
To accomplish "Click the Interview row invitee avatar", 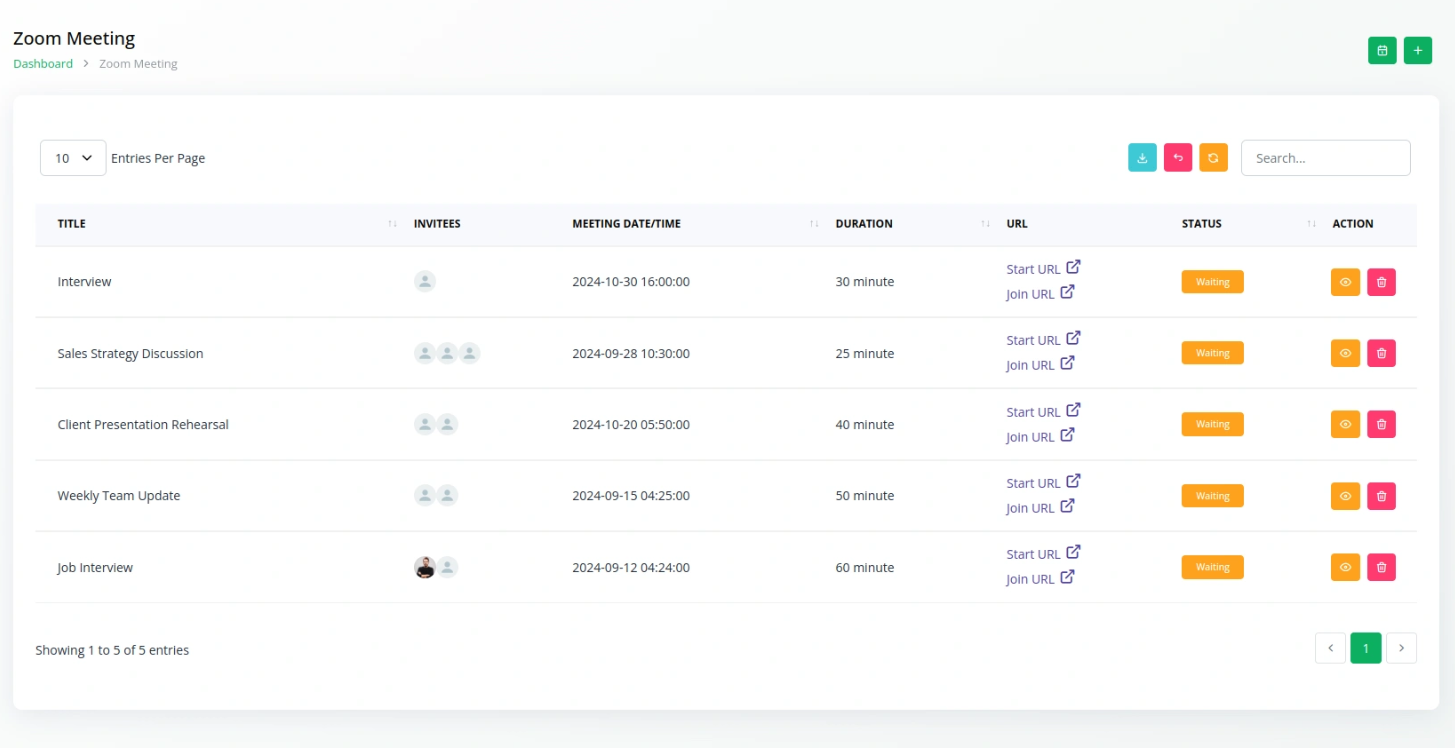I will pyautogui.click(x=425, y=282).
